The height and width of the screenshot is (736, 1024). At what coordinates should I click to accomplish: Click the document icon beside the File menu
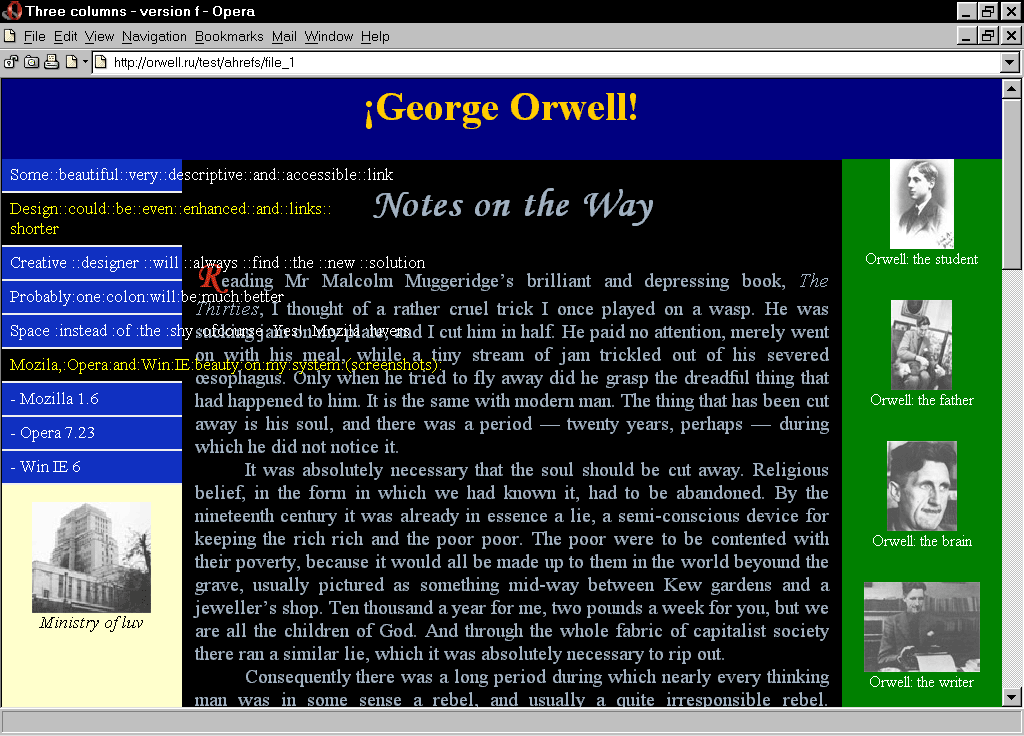click(x=10, y=36)
